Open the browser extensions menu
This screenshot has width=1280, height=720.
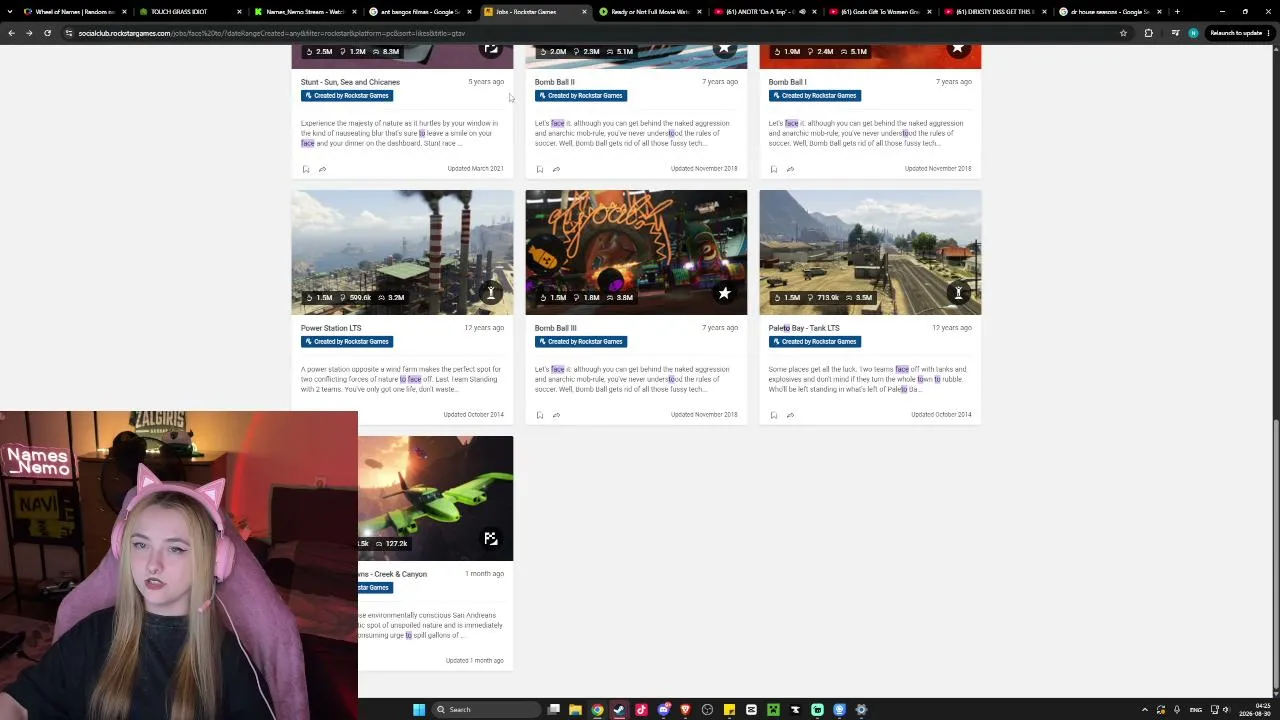(x=1148, y=33)
